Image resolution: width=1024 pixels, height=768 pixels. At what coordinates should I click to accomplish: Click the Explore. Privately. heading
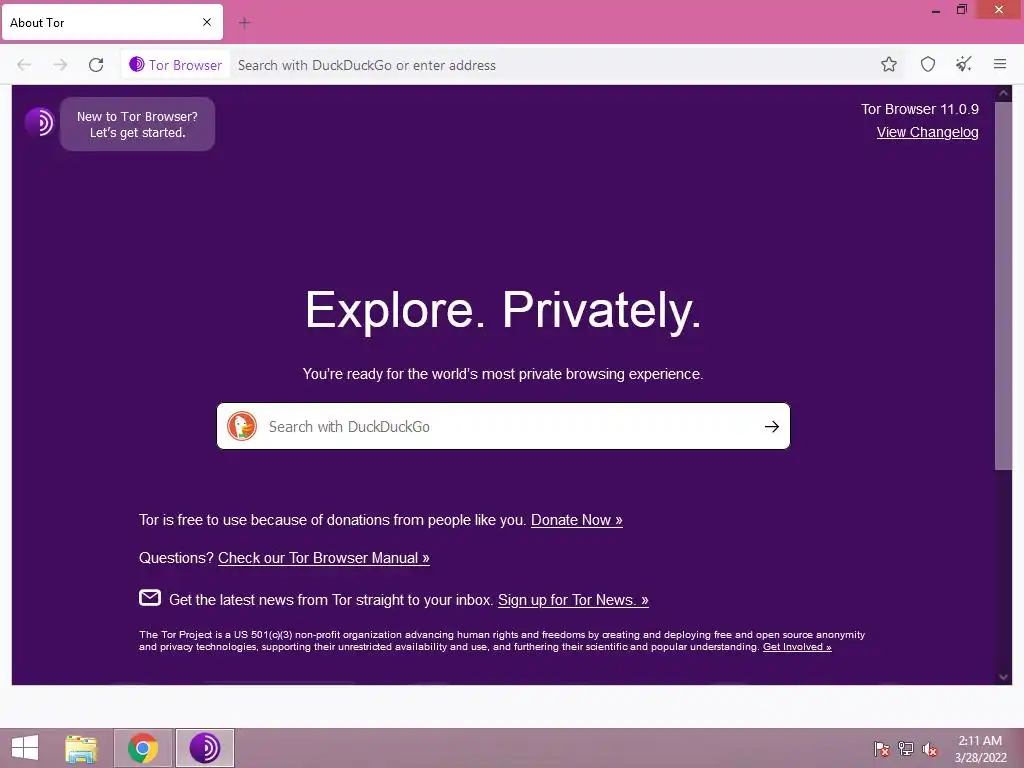(x=503, y=311)
